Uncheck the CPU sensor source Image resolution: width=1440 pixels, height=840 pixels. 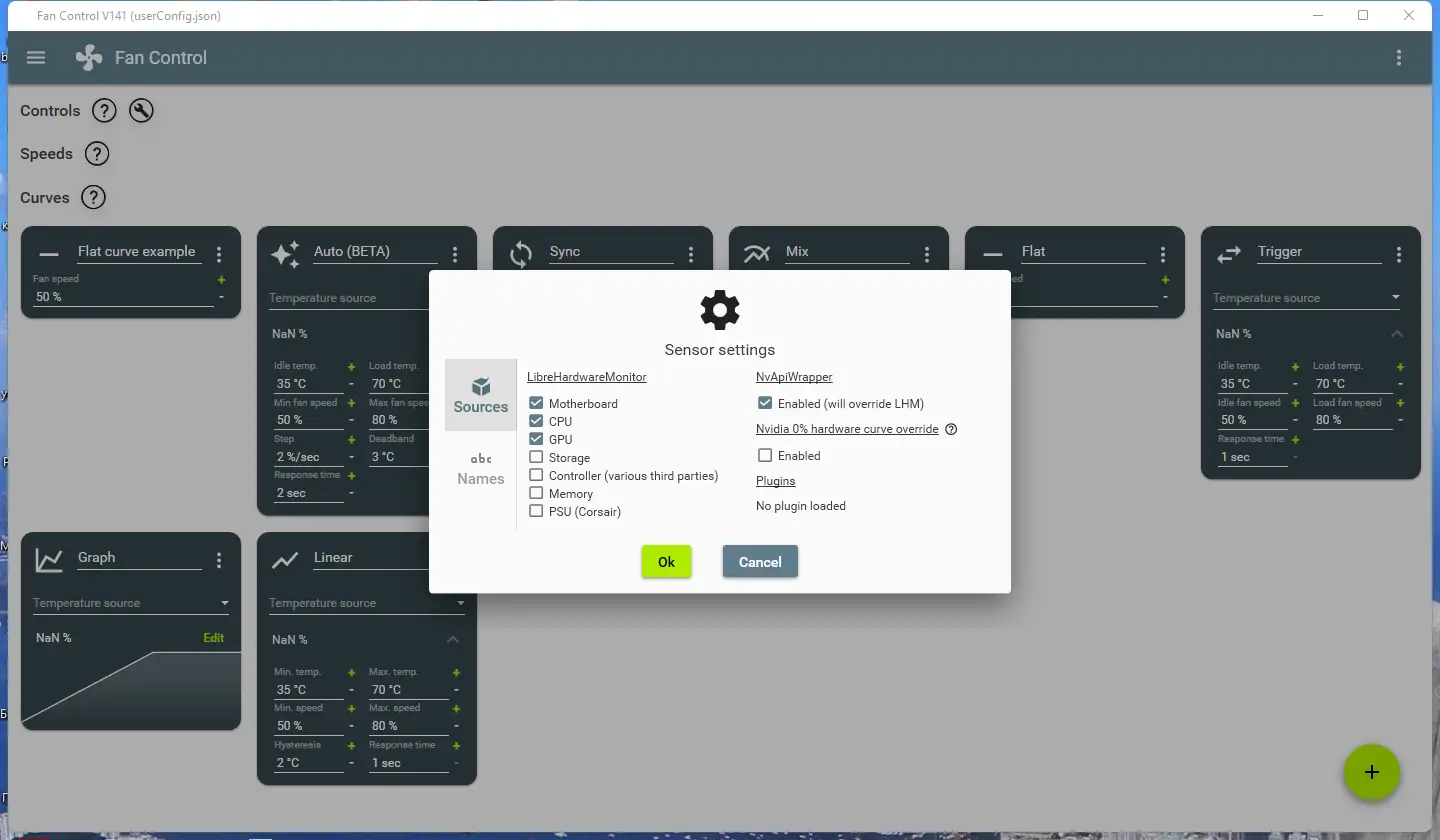536,422
